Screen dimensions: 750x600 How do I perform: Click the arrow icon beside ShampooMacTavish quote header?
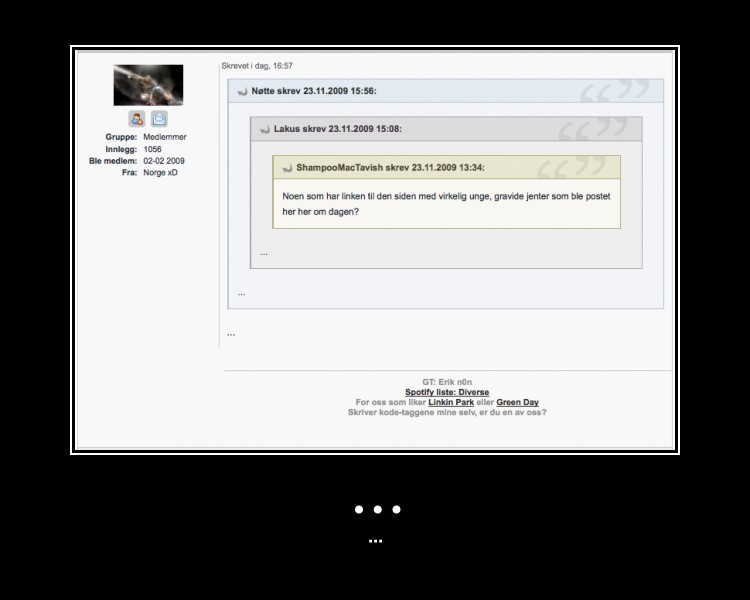point(287,168)
